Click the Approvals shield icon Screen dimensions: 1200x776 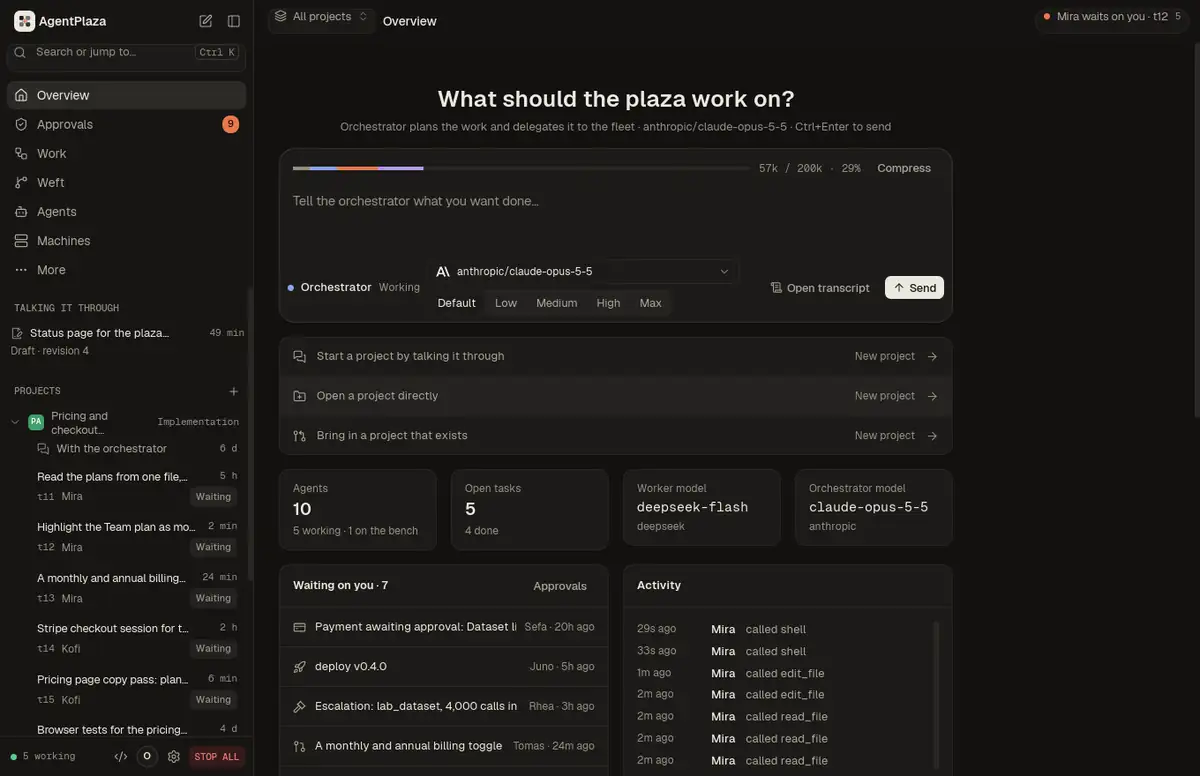point(21,124)
